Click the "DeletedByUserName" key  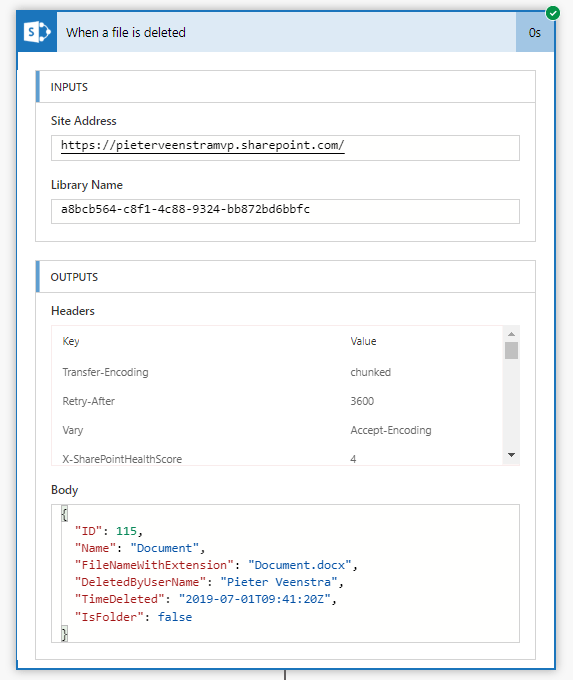tap(140, 582)
